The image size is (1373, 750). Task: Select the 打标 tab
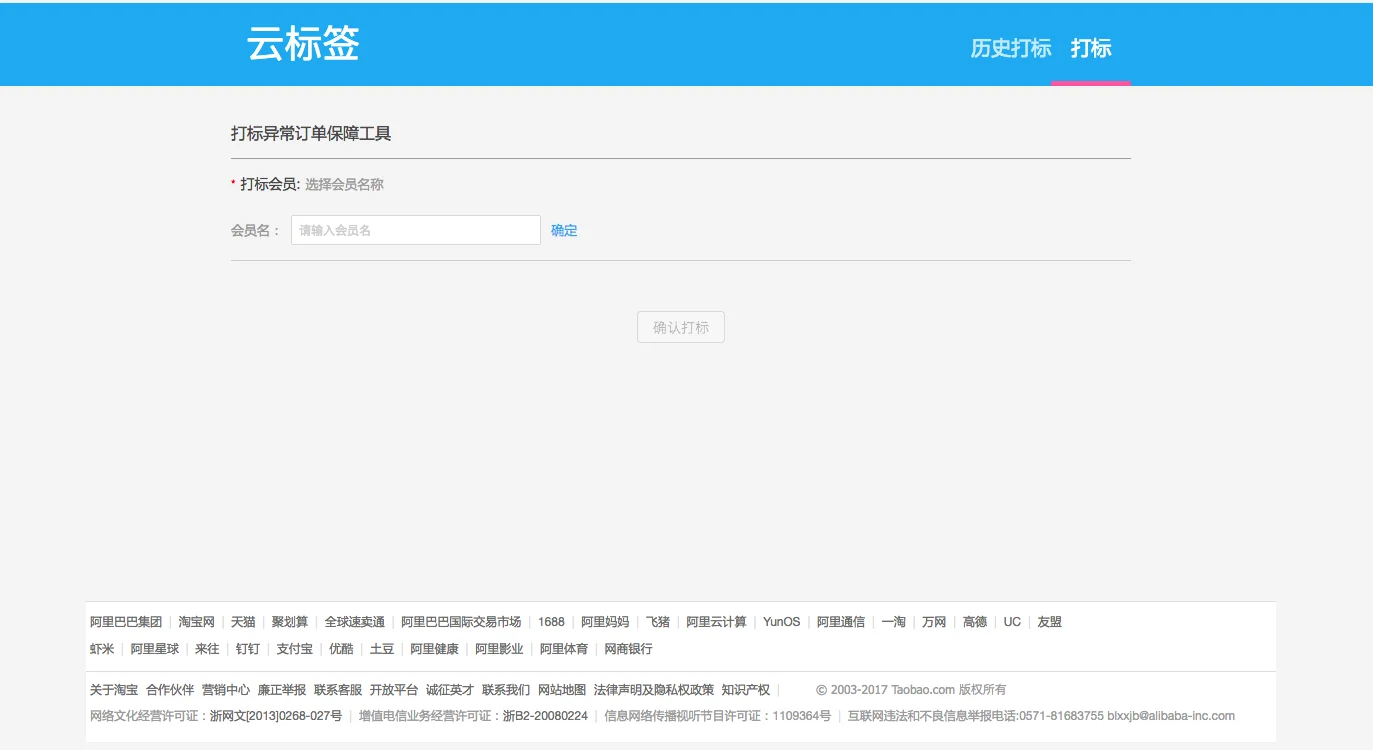1091,48
